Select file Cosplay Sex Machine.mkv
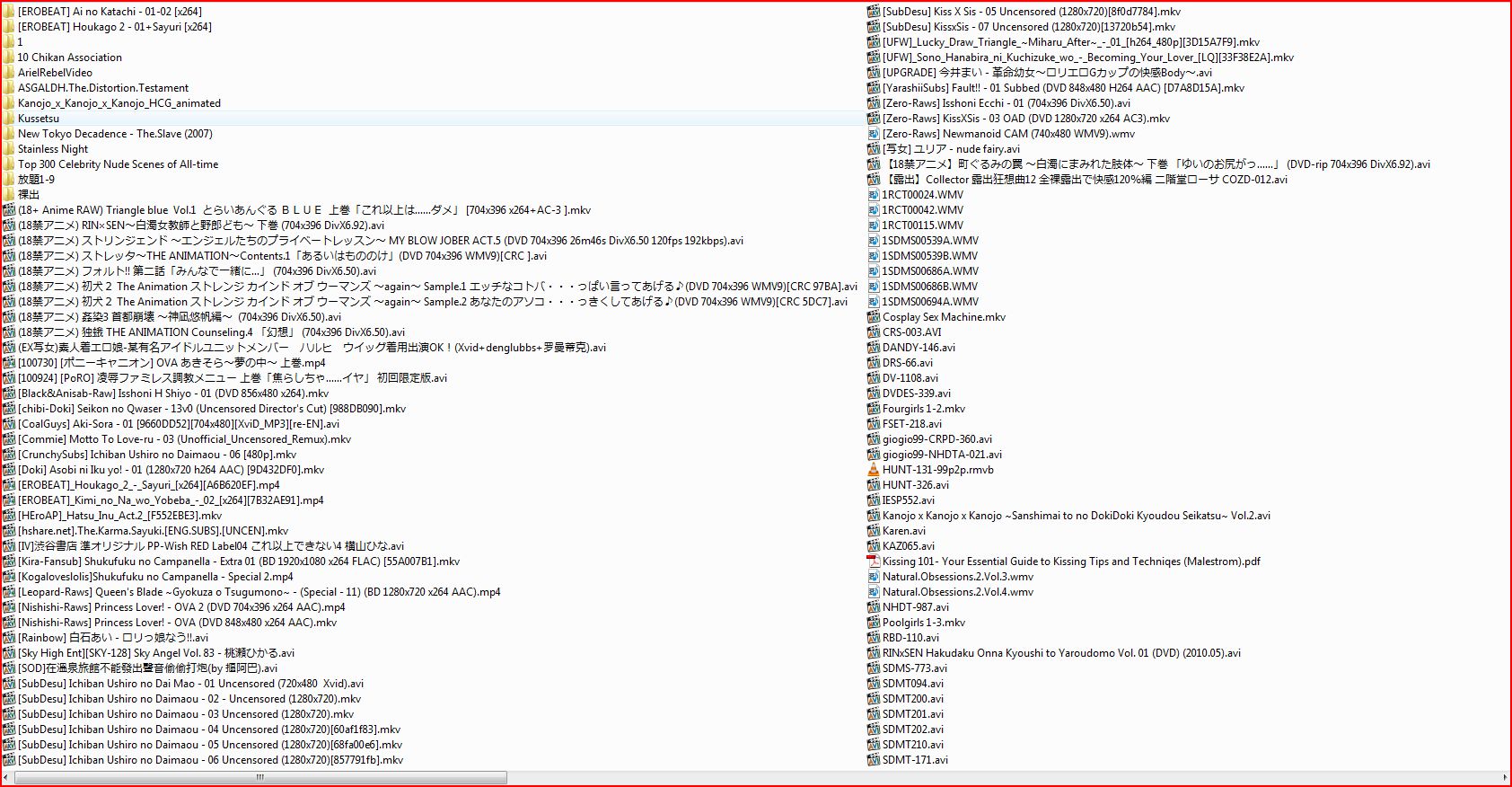This screenshot has height=787, width=1512. point(944,316)
